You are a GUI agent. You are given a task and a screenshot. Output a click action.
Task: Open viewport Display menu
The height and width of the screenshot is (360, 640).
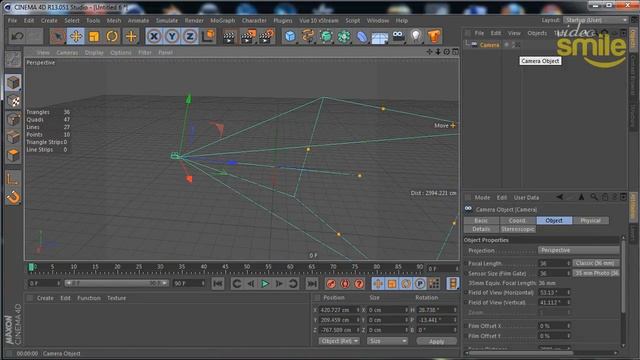(94, 52)
